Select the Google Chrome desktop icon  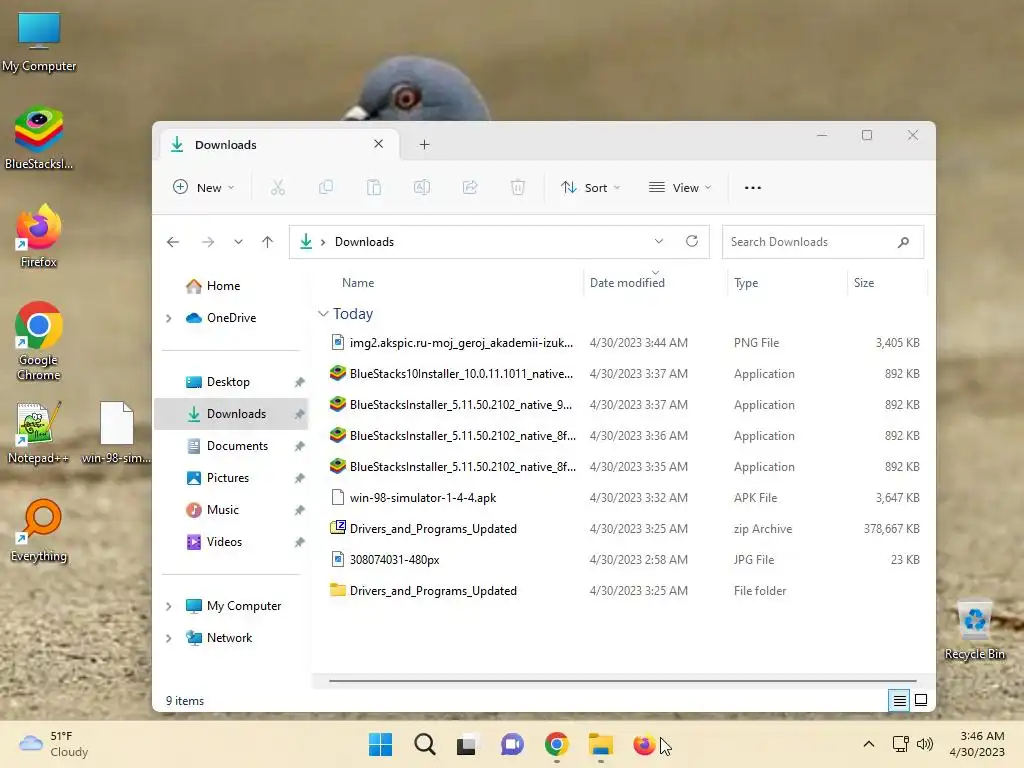(39, 341)
